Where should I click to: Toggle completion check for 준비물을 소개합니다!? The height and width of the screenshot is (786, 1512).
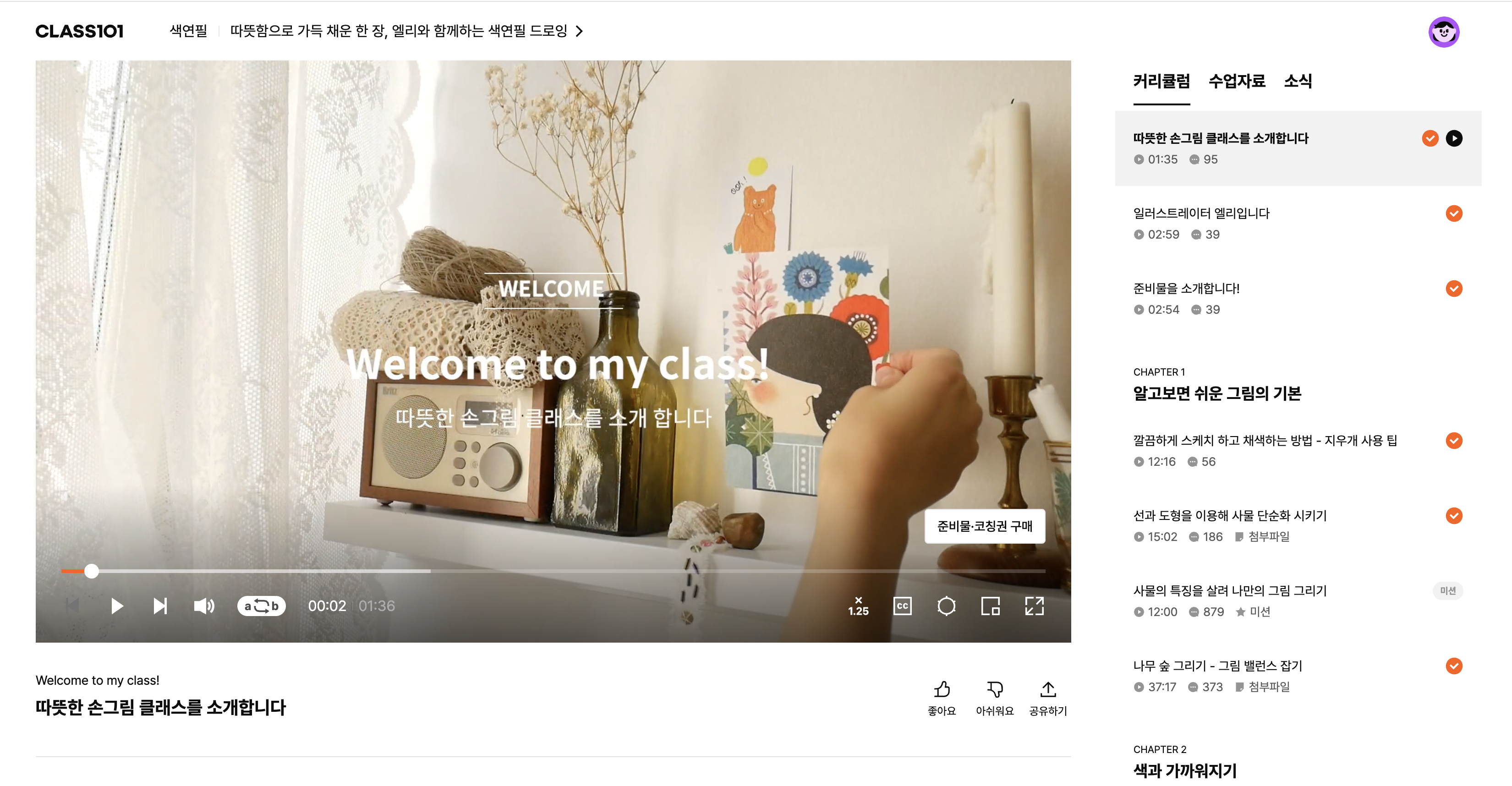(x=1453, y=289)
